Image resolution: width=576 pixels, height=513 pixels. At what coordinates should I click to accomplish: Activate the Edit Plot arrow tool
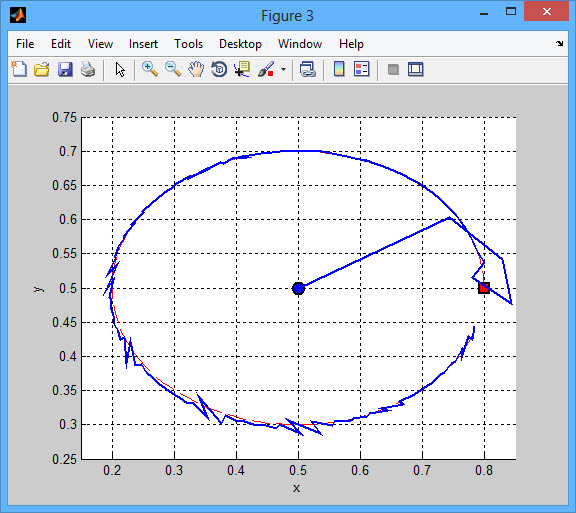click(x=120, y=69)
